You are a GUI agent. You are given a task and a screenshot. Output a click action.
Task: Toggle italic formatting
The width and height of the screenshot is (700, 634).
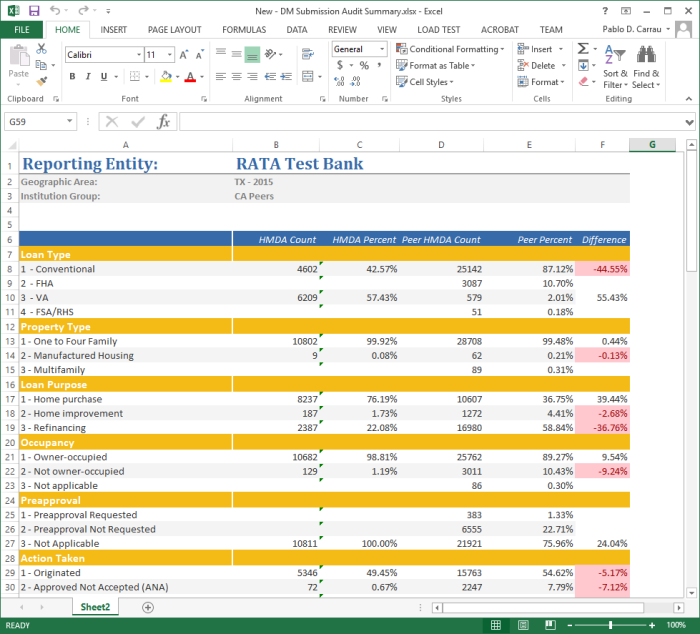[88, 77]
